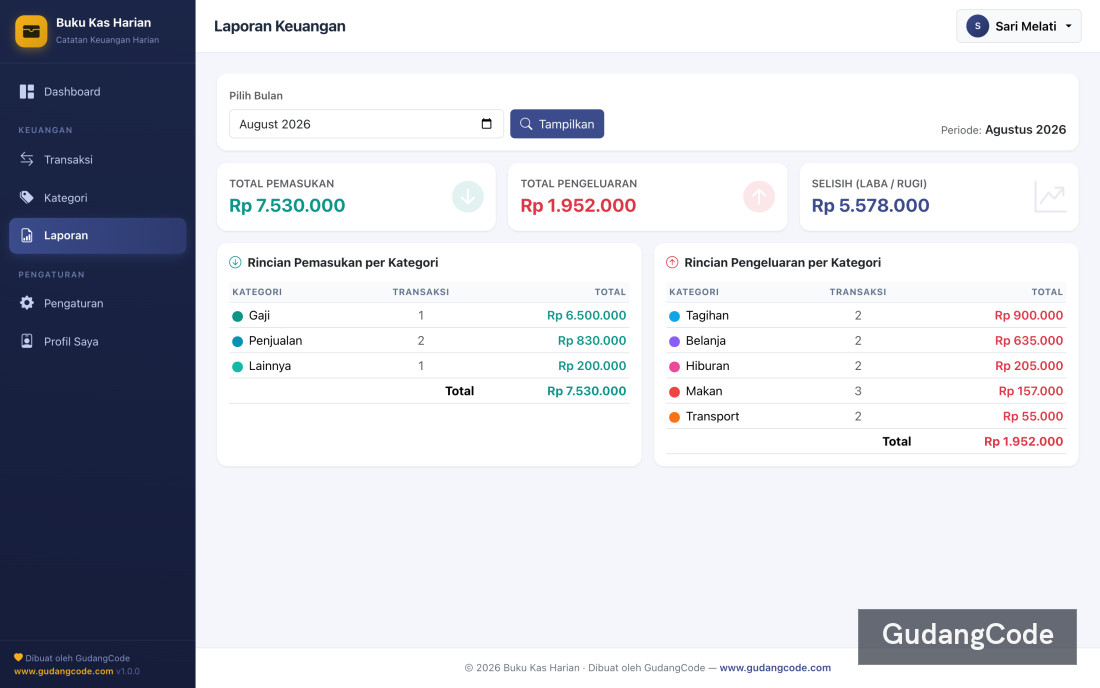Select the Laporan menu item
This screenshot has width=1100, height=688.
click(98, 236)
